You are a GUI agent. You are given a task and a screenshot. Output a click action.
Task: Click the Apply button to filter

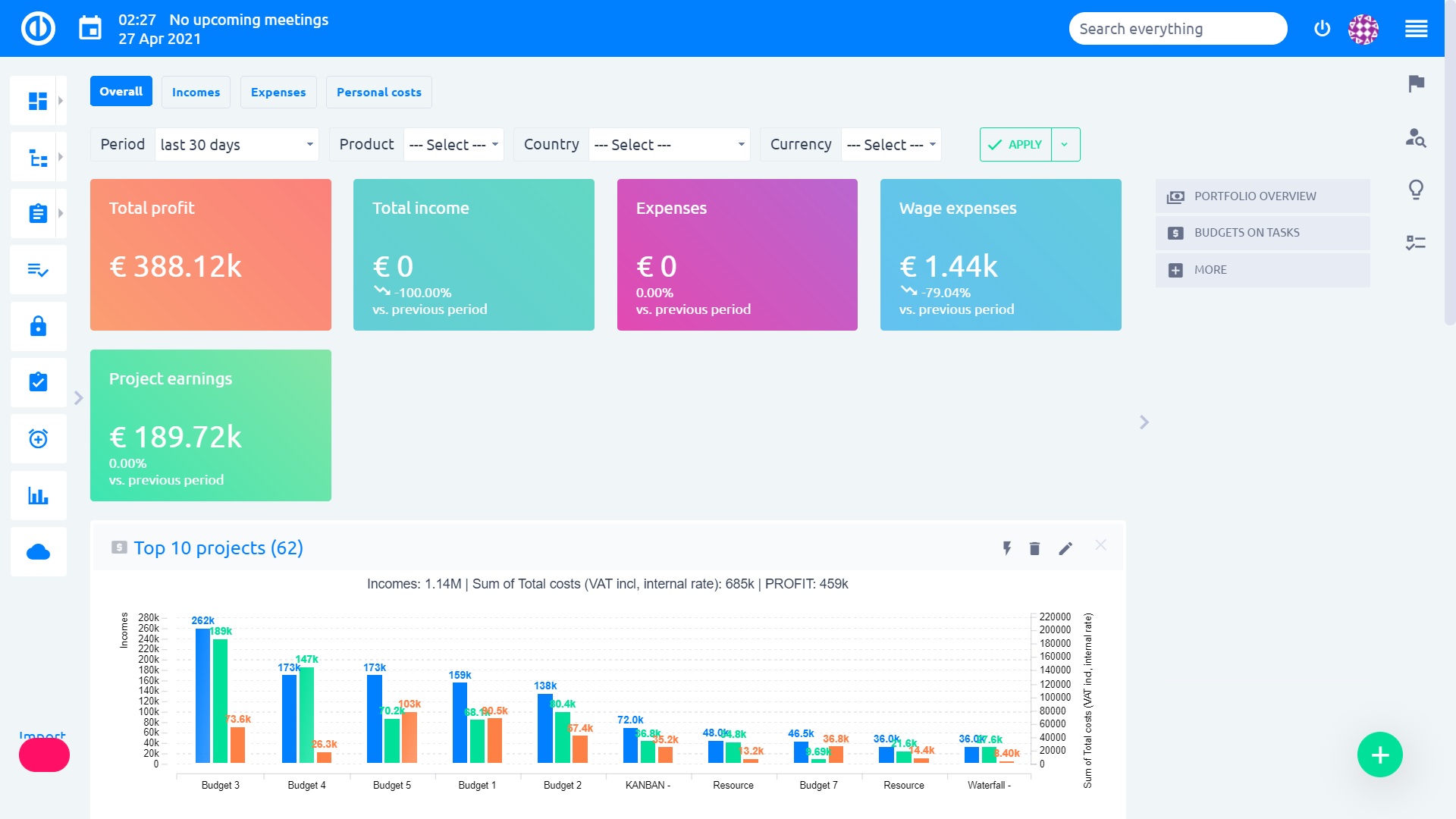[1016, 144]
